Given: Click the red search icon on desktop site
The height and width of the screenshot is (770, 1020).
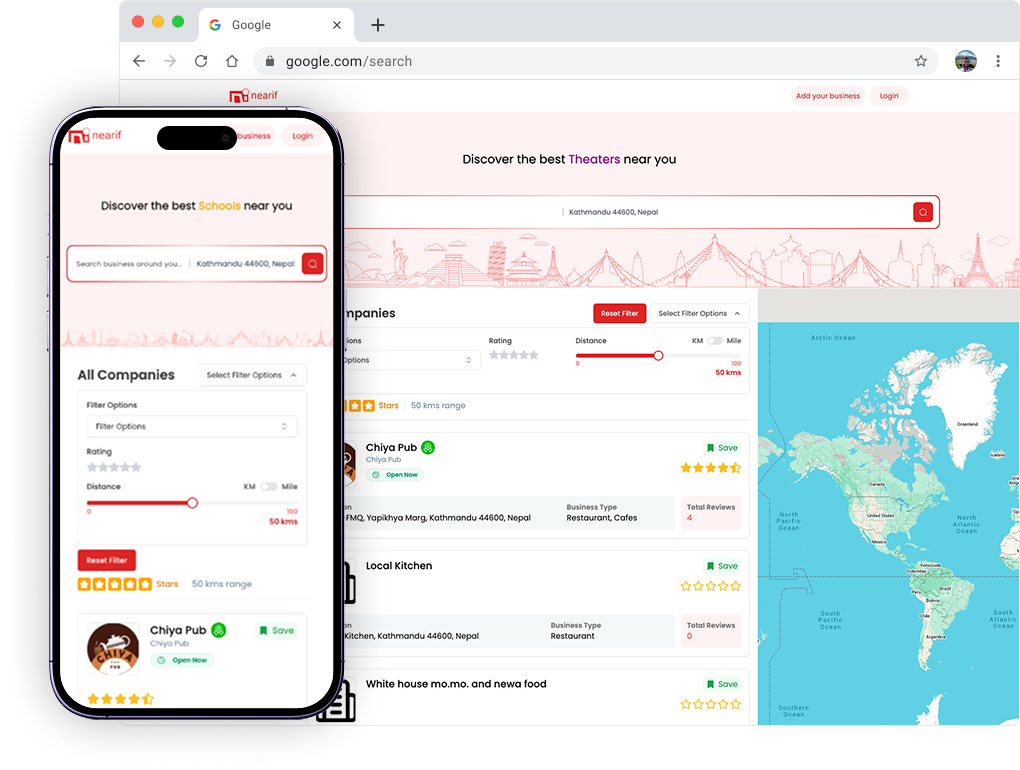Looking at the screenshot, I should pyautogui.click(x=922, y=212).
